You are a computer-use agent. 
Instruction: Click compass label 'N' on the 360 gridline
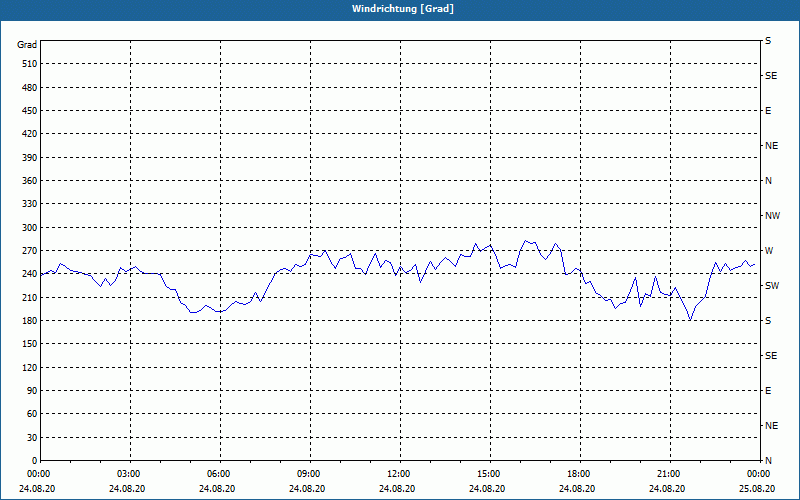click(x=768, y=181)
